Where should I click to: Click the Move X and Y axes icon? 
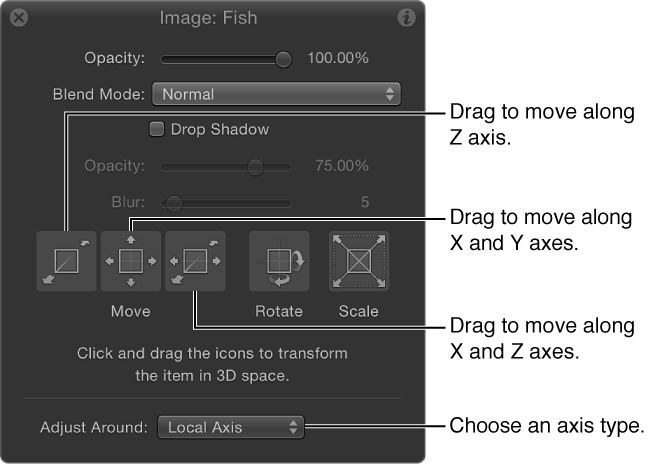point(131,261)
